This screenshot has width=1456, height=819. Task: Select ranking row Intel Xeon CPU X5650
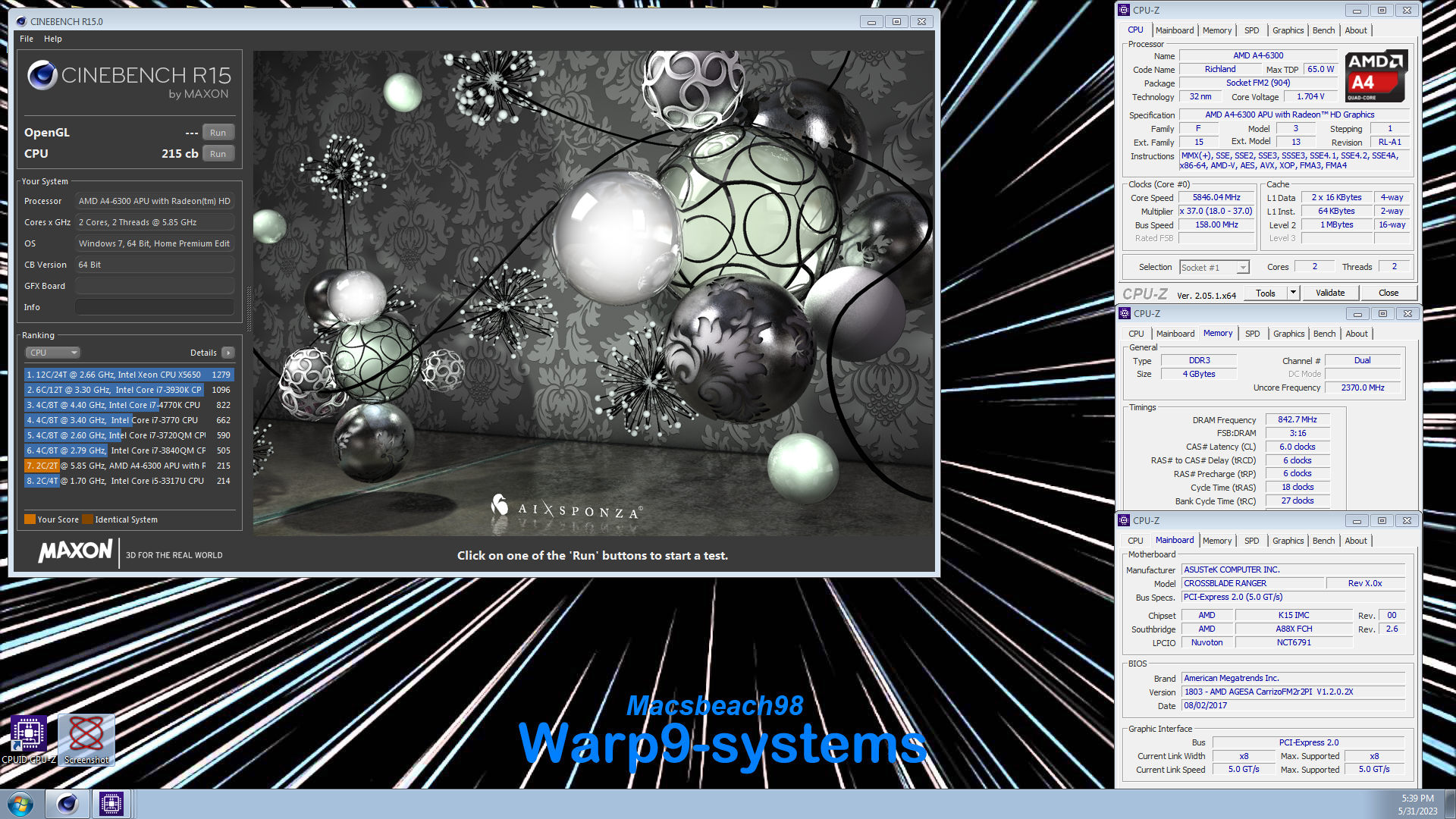pyautogui.click(x=129, y=375)
